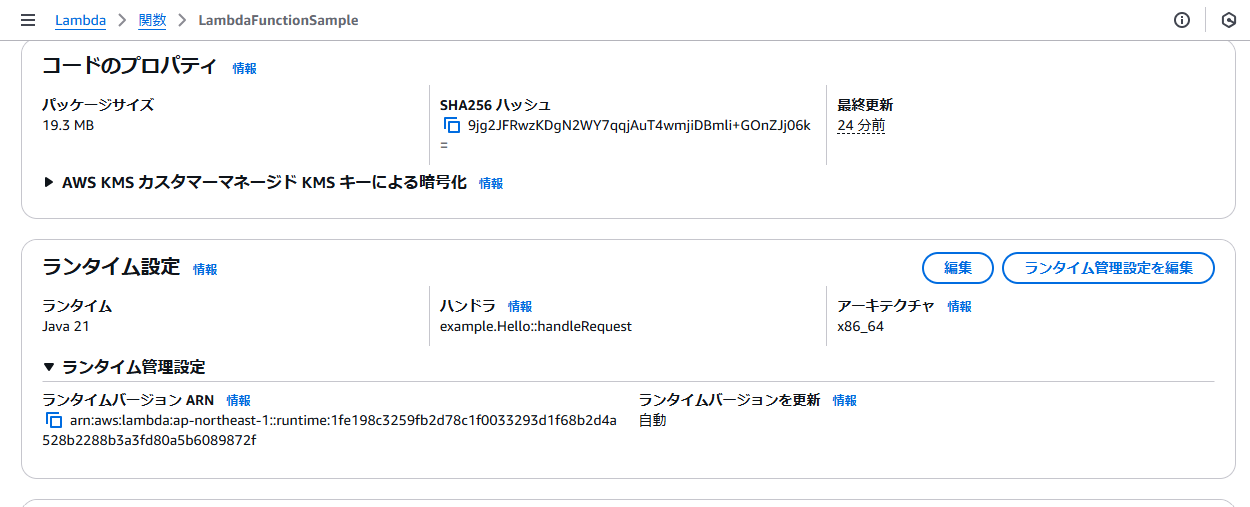The image size is (1250, 507).
Task: Open 情報 link next to アーキテクチャ
Action: pos(960,307)
